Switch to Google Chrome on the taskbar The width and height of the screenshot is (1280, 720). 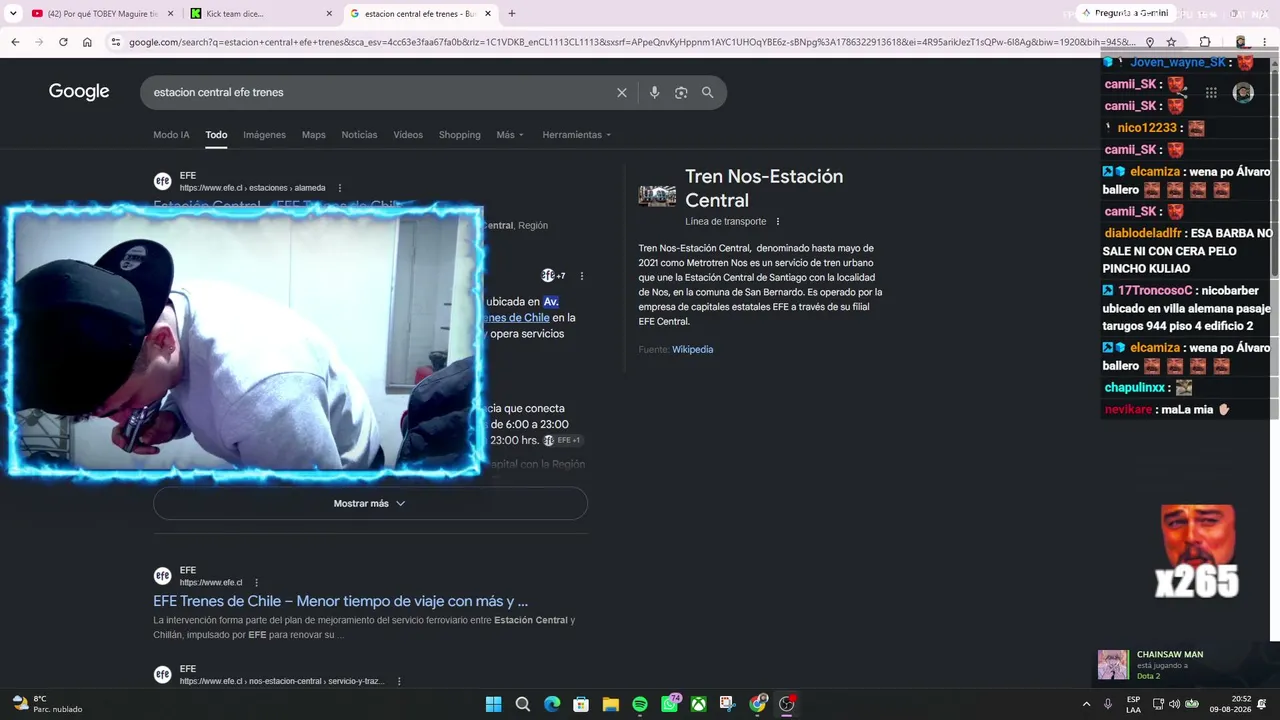point(757,704)
